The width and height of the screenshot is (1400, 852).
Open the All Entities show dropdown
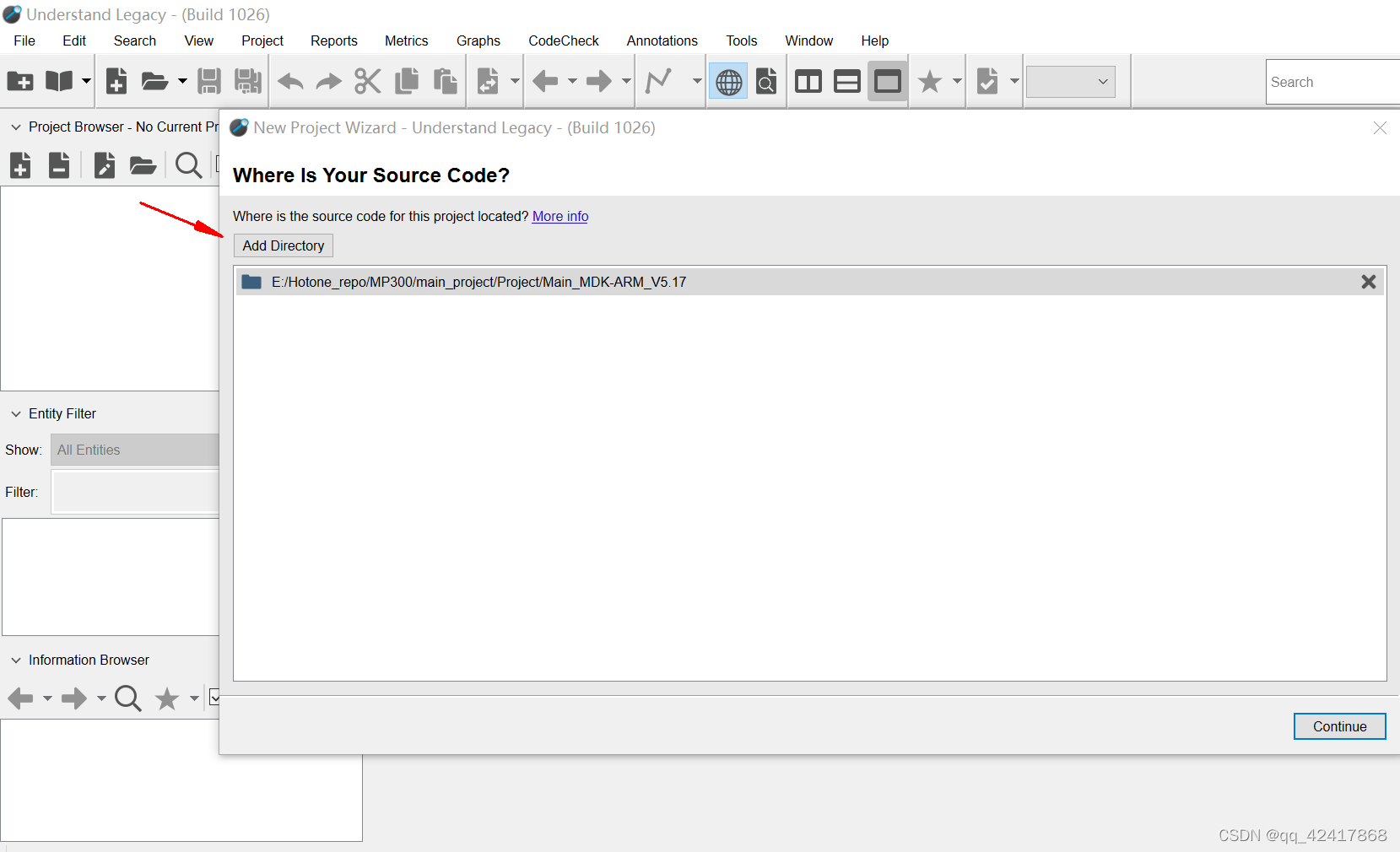pos(135,450)
